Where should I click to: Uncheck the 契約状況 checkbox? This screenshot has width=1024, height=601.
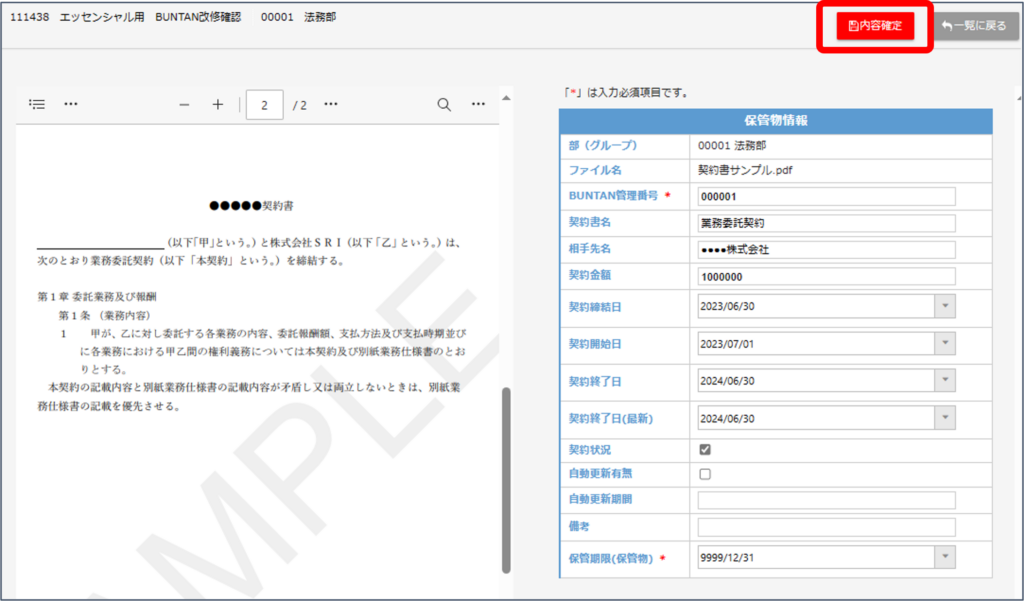(705, 450)
